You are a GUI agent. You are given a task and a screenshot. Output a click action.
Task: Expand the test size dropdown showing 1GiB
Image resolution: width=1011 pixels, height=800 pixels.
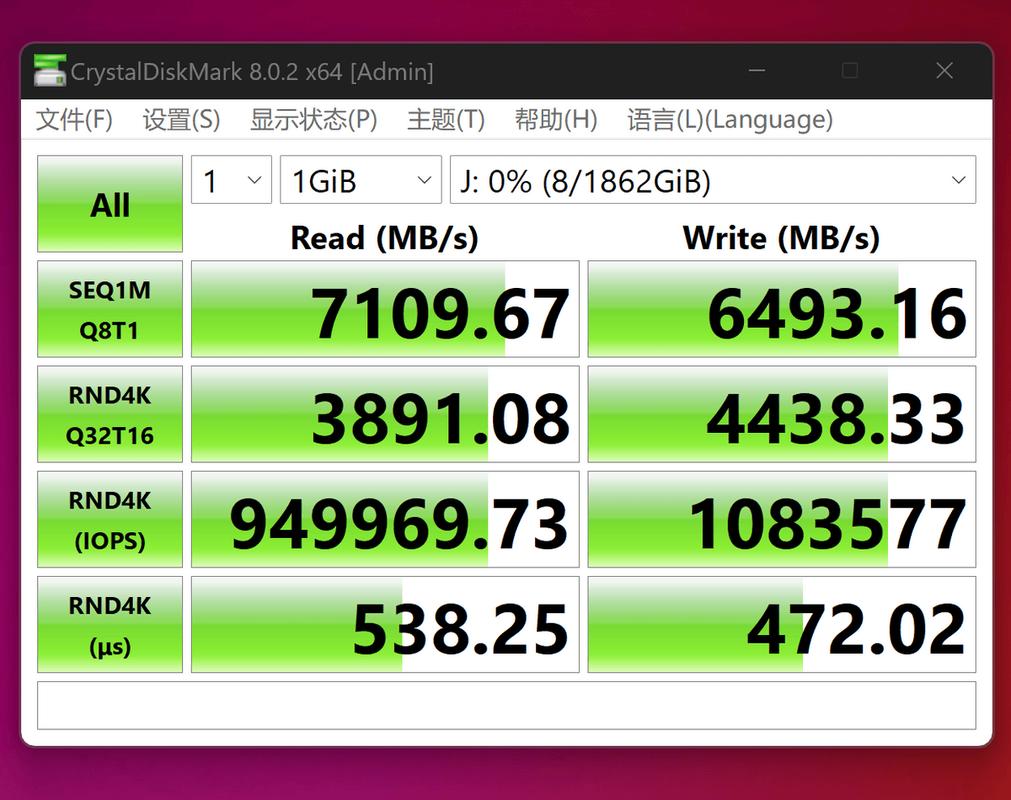360,180
